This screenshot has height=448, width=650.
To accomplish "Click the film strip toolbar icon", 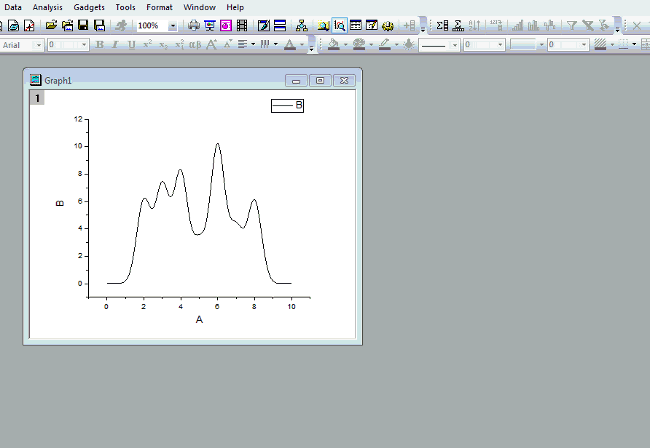I will click(x=241, y=24).
